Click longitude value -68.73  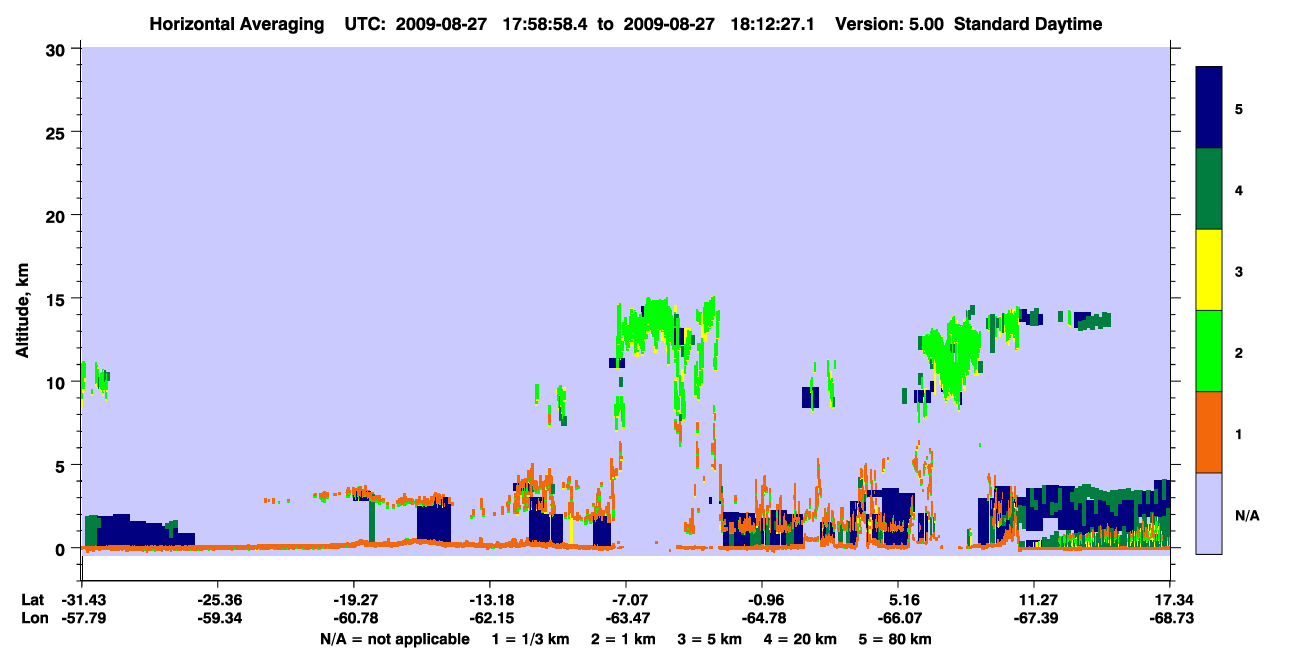click(x=1170, y=619)
